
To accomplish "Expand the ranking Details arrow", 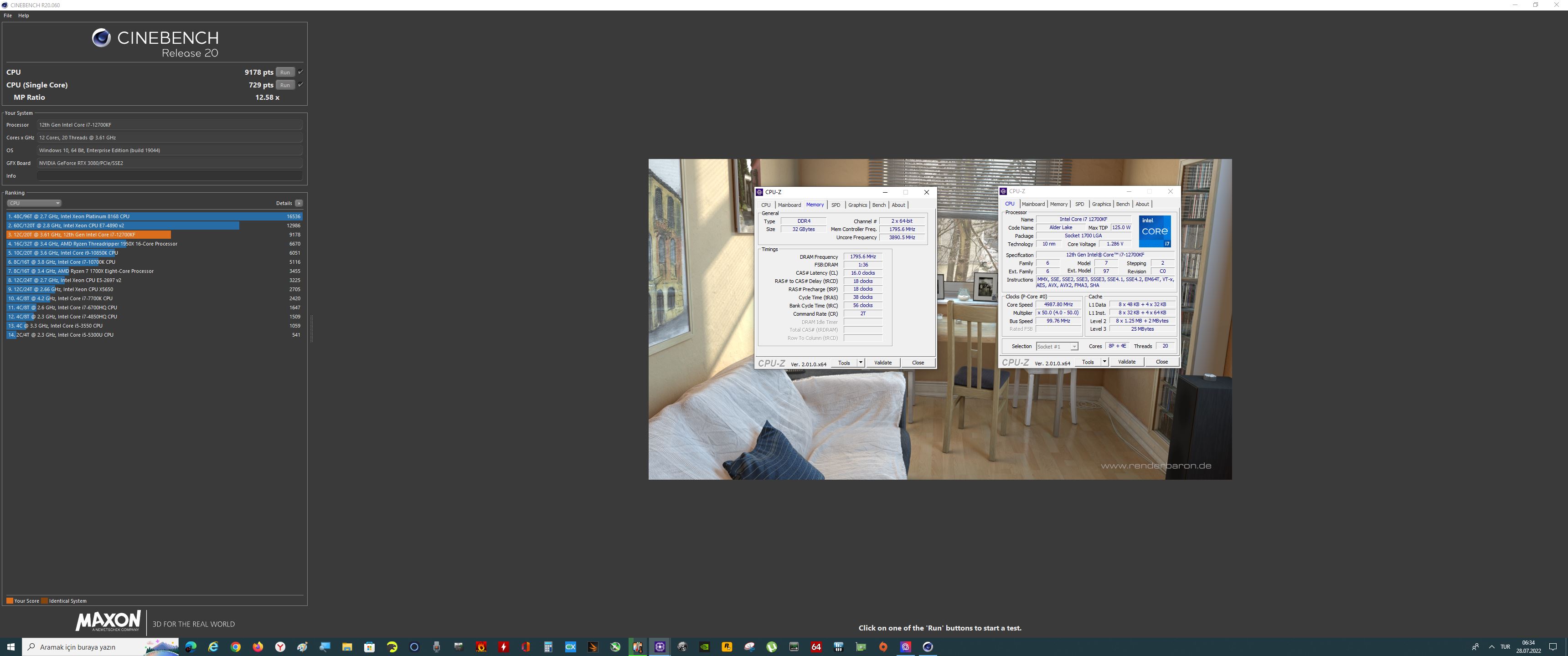I will pyautogui.click(x=299, y=203).
